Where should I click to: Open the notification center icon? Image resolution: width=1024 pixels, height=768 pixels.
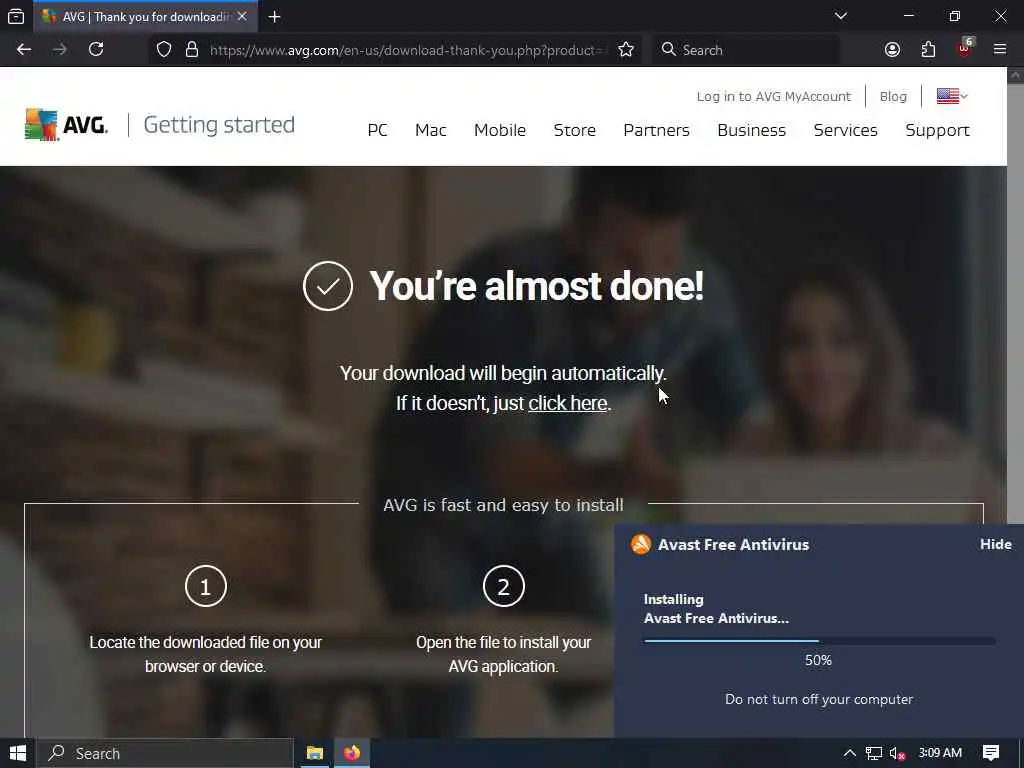[x=991, y=753]
